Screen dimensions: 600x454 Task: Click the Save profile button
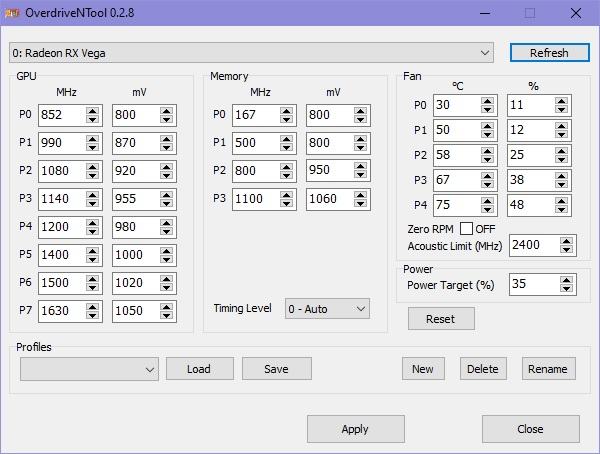point(277,369)
